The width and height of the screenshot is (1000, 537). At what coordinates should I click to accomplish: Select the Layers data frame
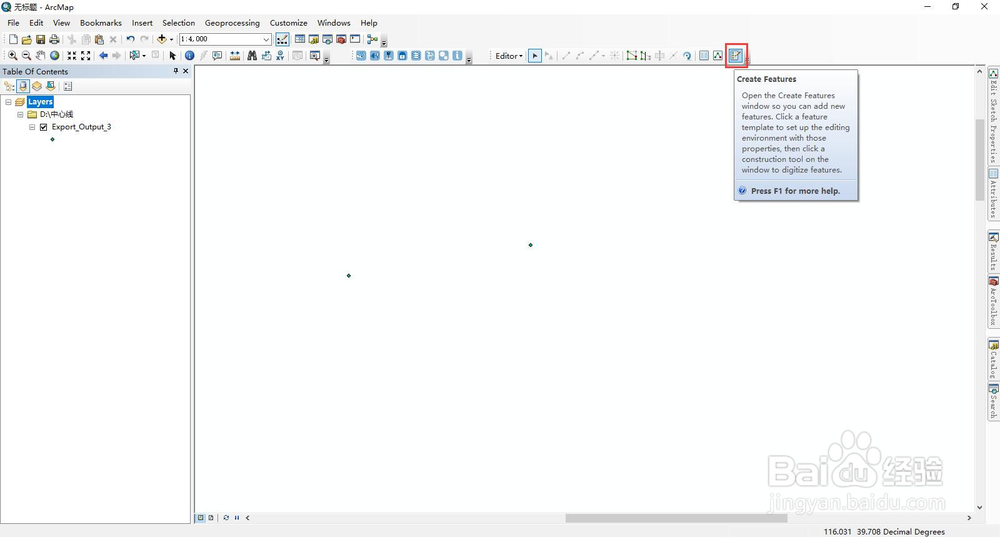[40, 102]
